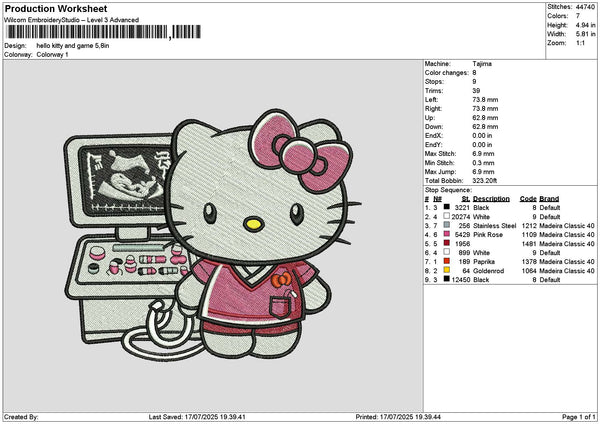Image resolution: width=600 pixels, height=424 pixels.
Task: Click the Wilcom EmbroideryStudio Level 3 Advanced text
Action: [x=72, y=20]
